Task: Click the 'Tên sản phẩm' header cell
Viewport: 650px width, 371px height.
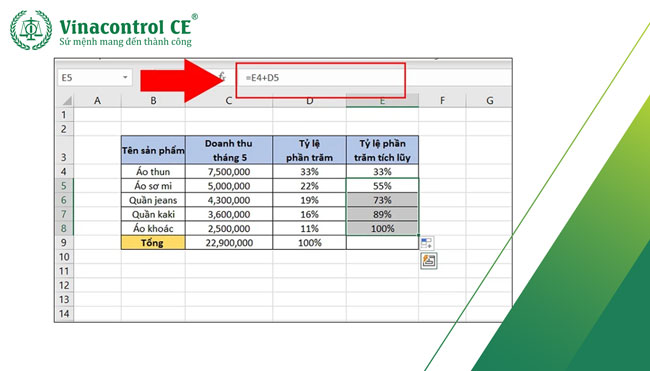Action: click(153, 150)
